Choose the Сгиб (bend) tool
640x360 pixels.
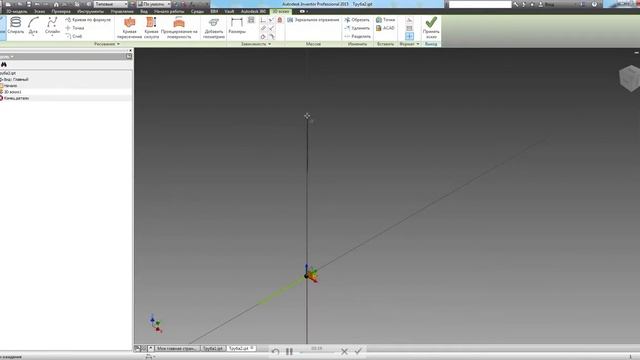[74, 36]
